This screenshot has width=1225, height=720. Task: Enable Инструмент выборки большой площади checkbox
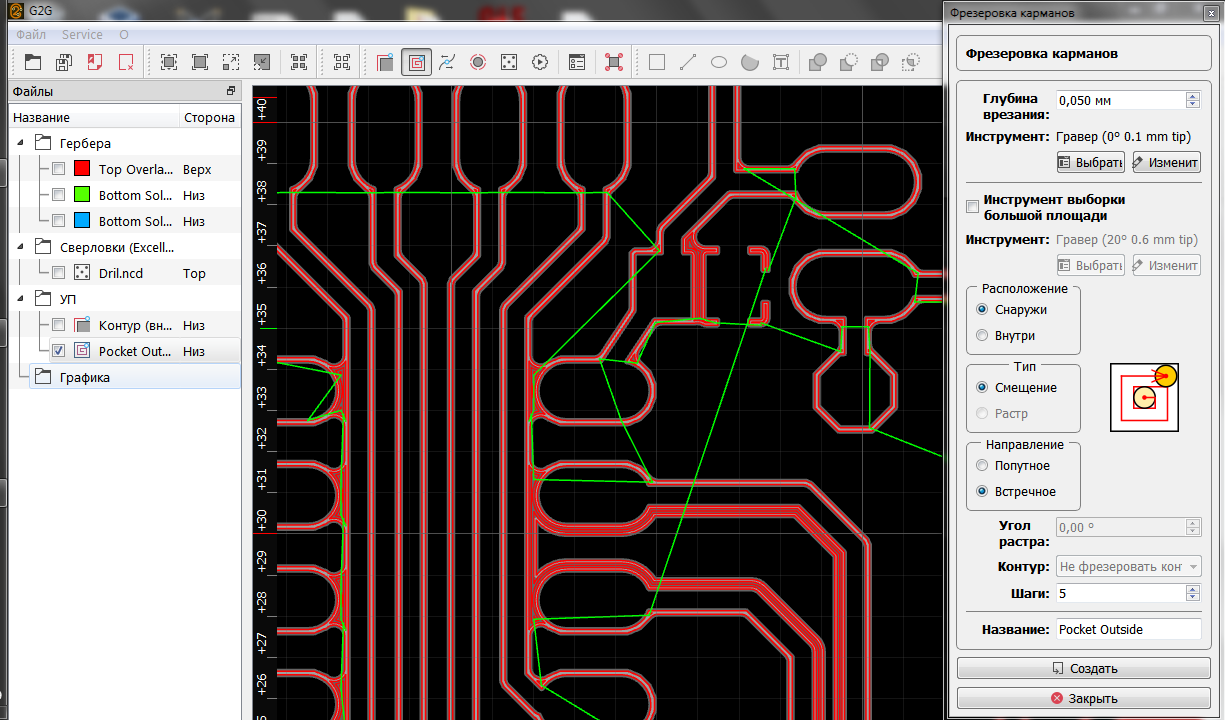(x=973, y=206)
